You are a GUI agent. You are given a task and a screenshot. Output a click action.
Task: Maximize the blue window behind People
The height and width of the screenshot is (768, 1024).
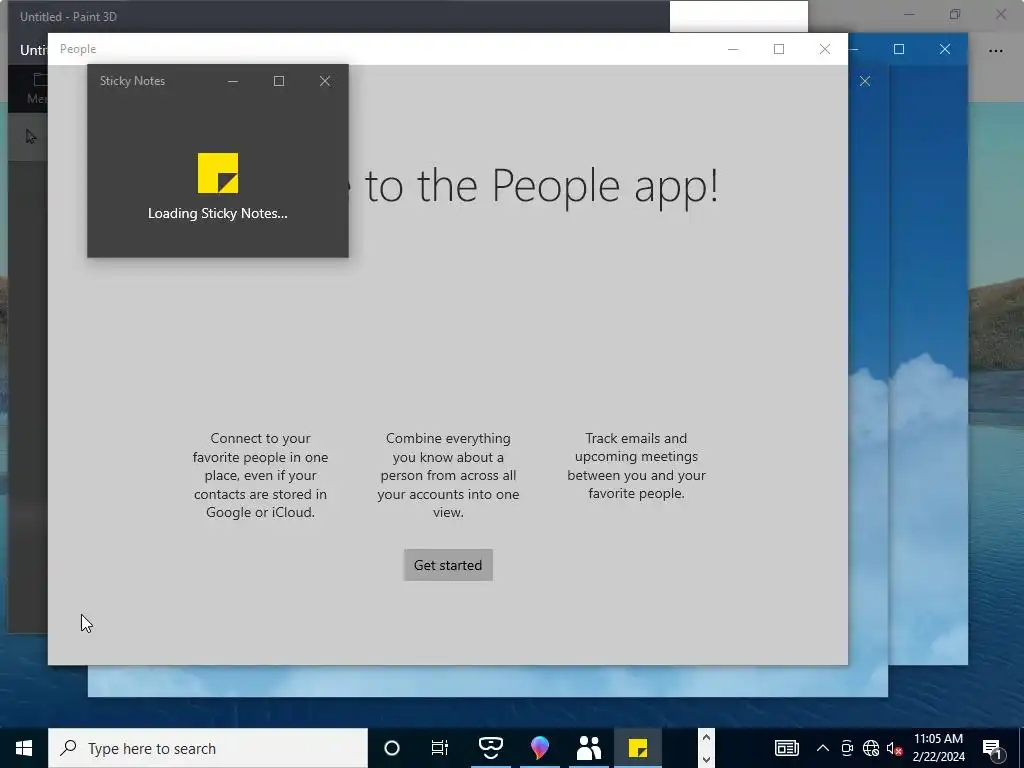click(x=899, y=49)
